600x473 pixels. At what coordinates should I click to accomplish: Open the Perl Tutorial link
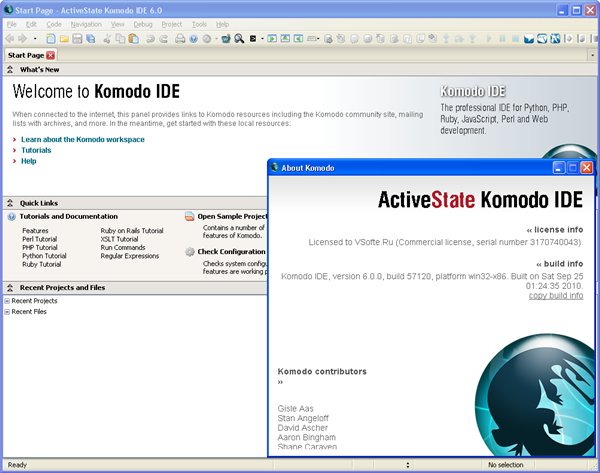pyautogui.click(x=39, y=239)
